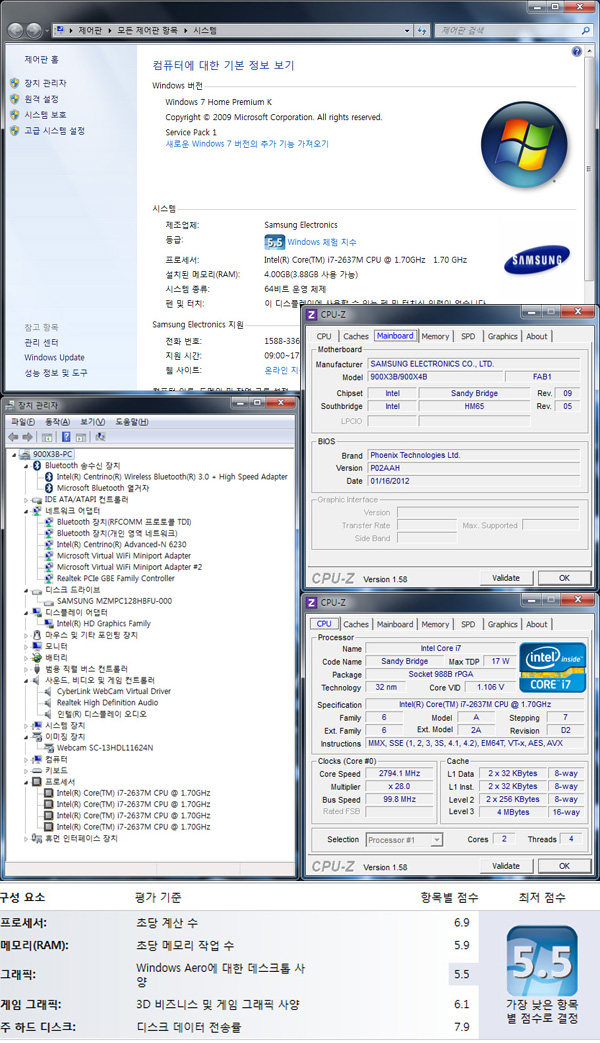600x1043 pixels.
Task: Open the 원격 설정 sidebar link
Action: 41,99
